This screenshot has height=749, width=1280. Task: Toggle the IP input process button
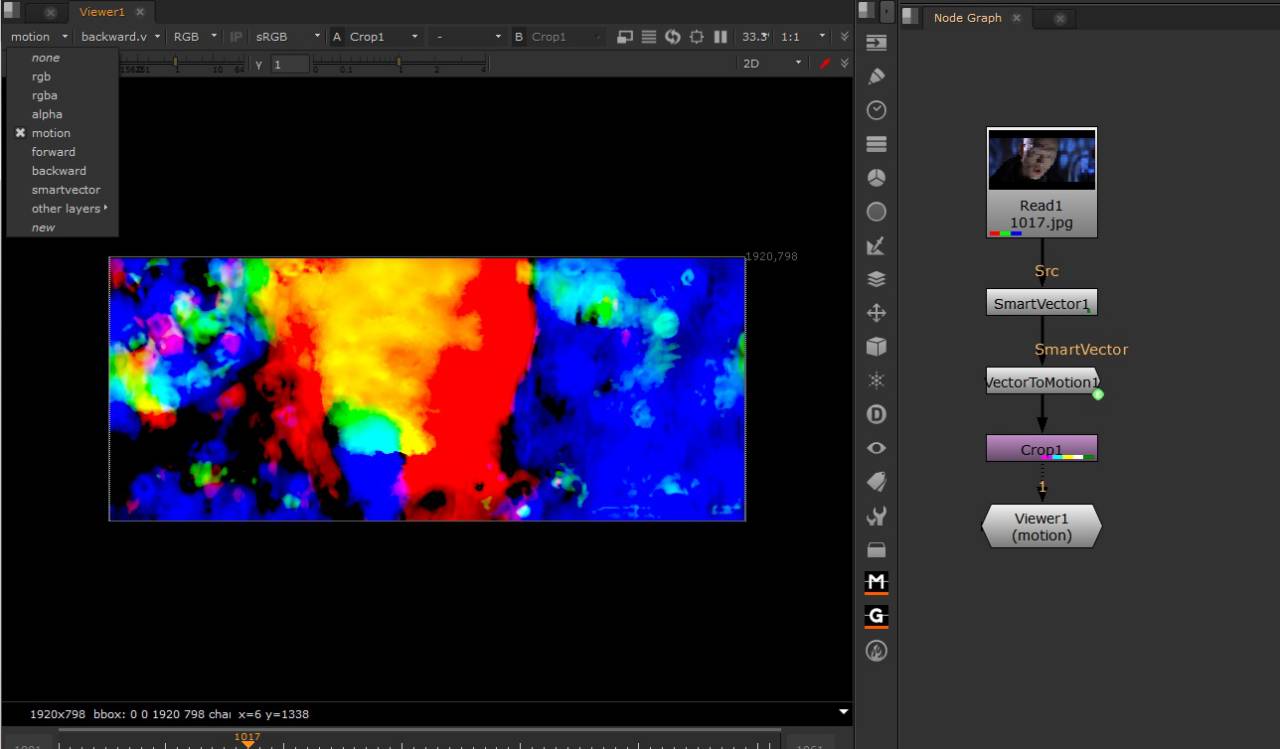click(236, 37)
